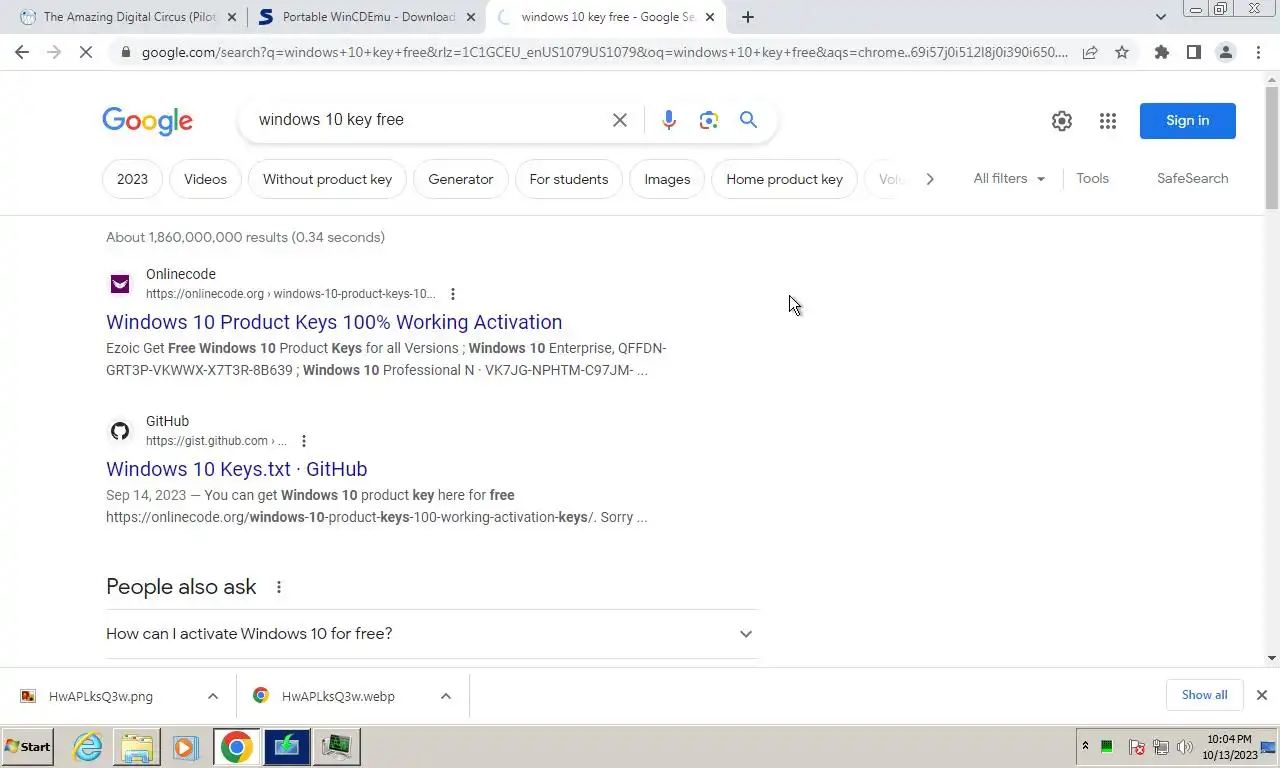Share this page from the address bar

coord(1090,52)
